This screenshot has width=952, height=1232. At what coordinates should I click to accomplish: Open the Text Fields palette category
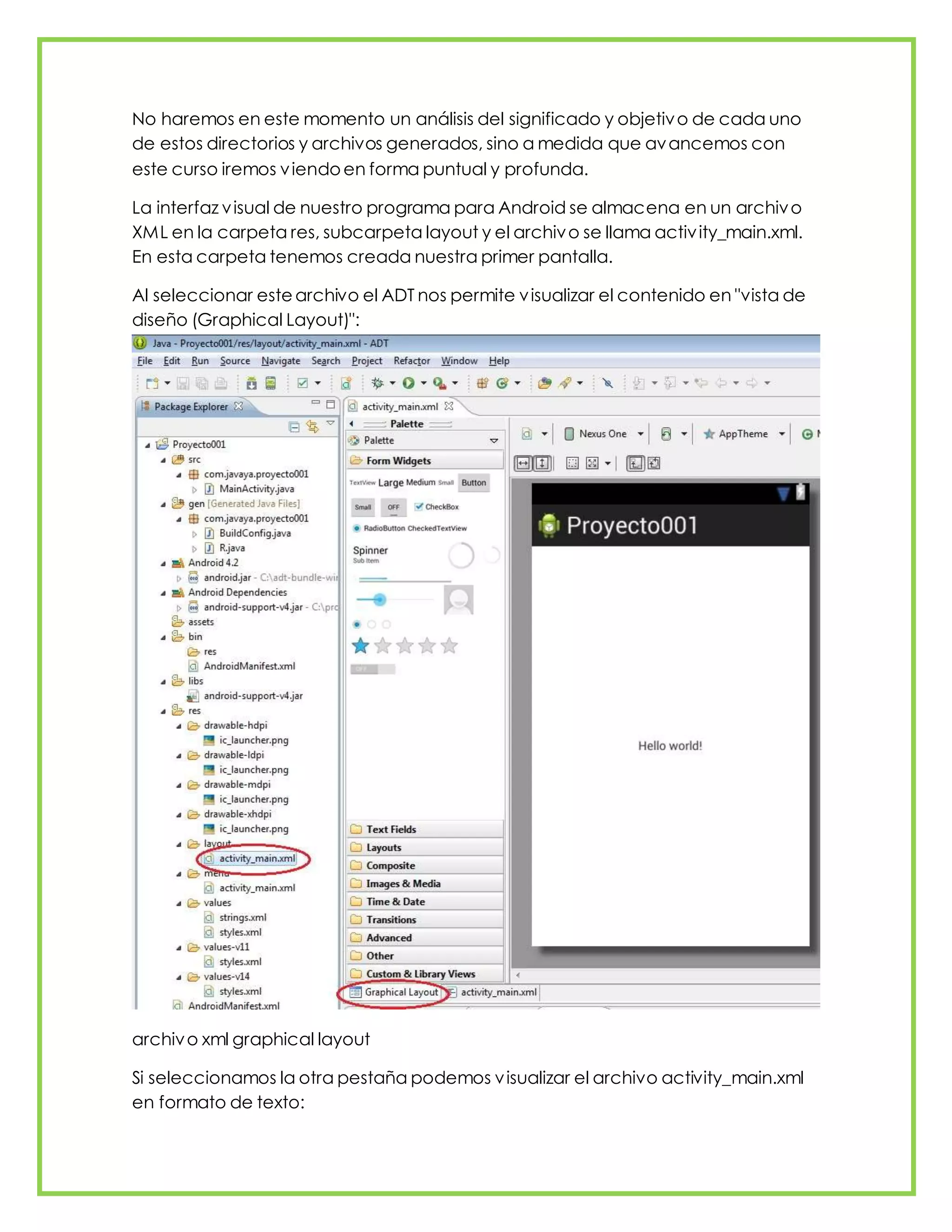tap(425, 829)
